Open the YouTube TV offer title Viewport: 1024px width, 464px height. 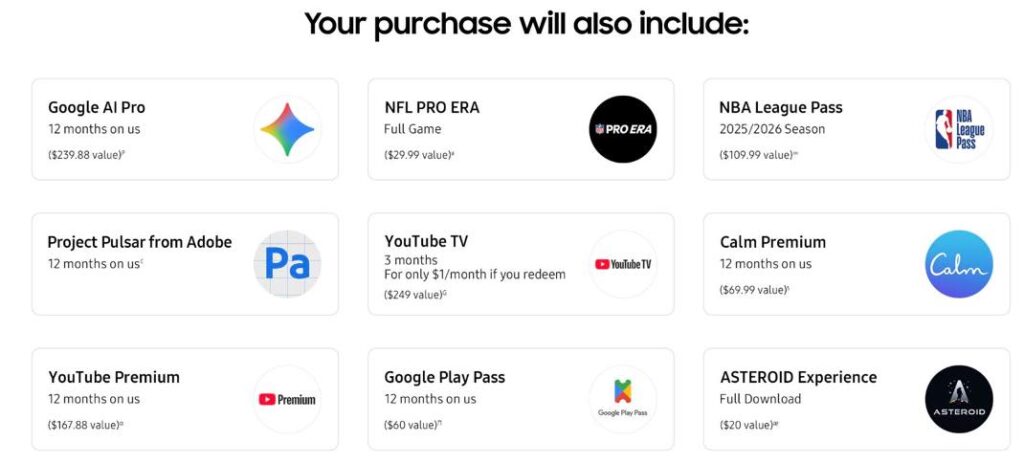coord(426,241)
